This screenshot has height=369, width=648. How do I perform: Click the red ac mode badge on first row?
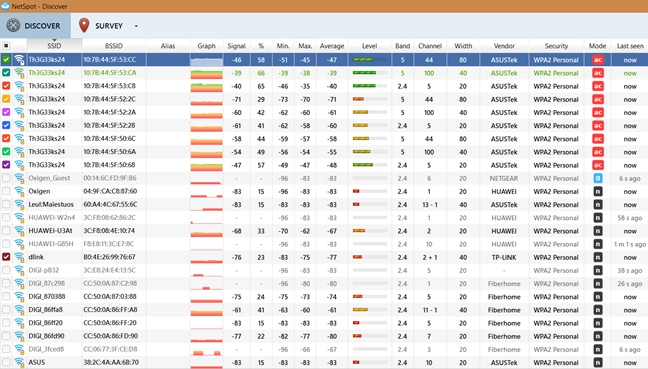[598, 60]
